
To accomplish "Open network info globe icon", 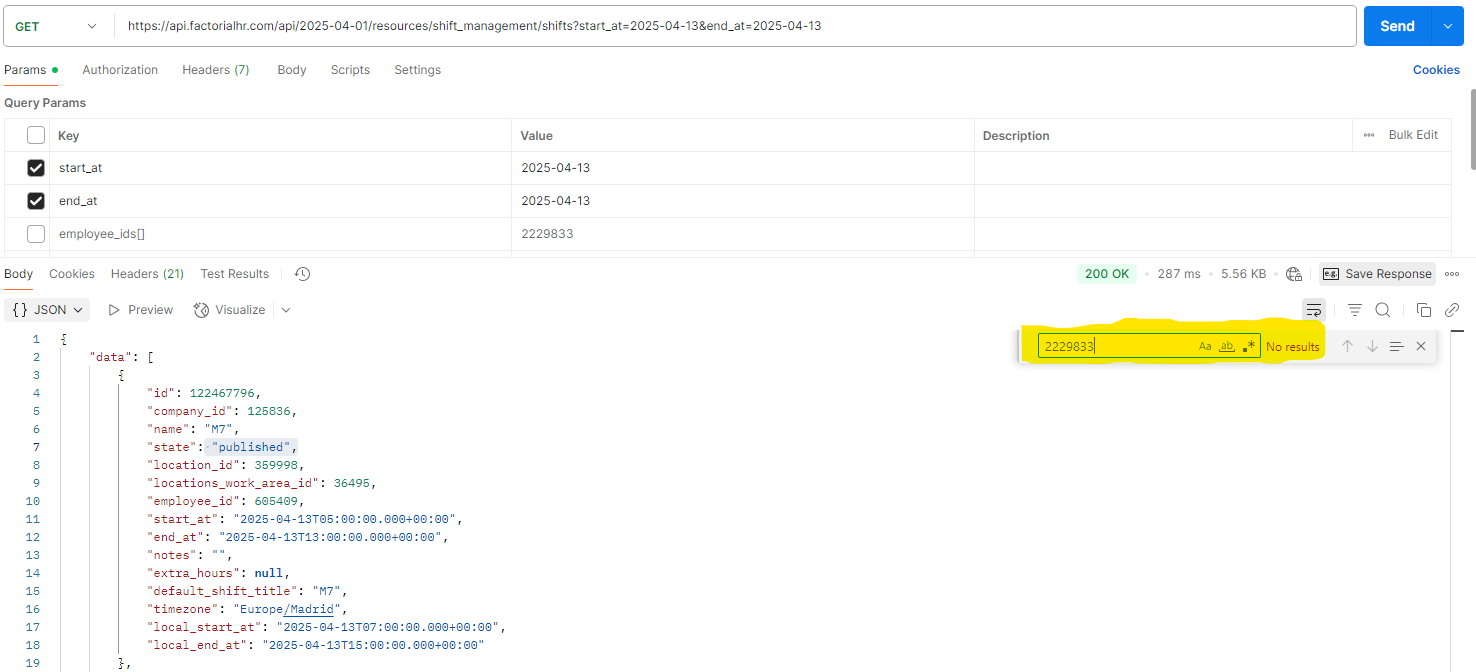I will click(1294, 274).
